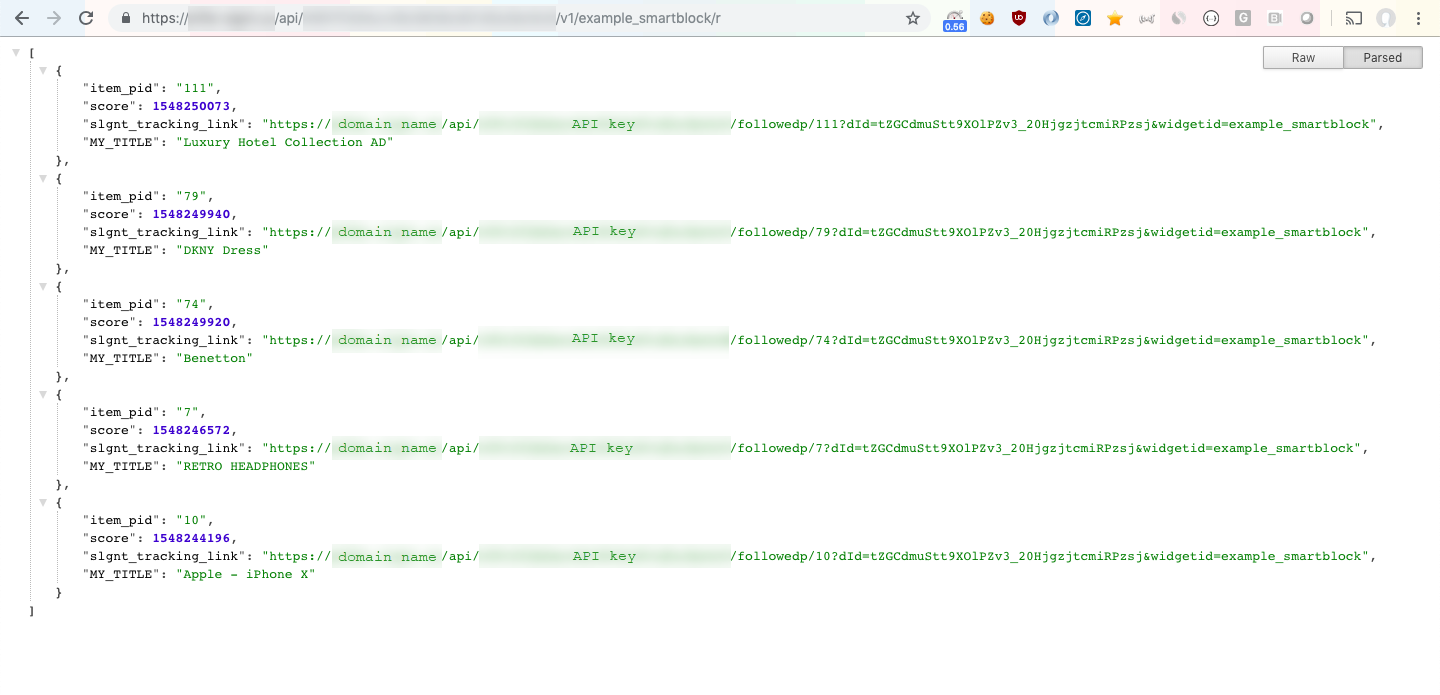Bookmark this page with the star icon
1440x695 pixels.
click(912, 18)
